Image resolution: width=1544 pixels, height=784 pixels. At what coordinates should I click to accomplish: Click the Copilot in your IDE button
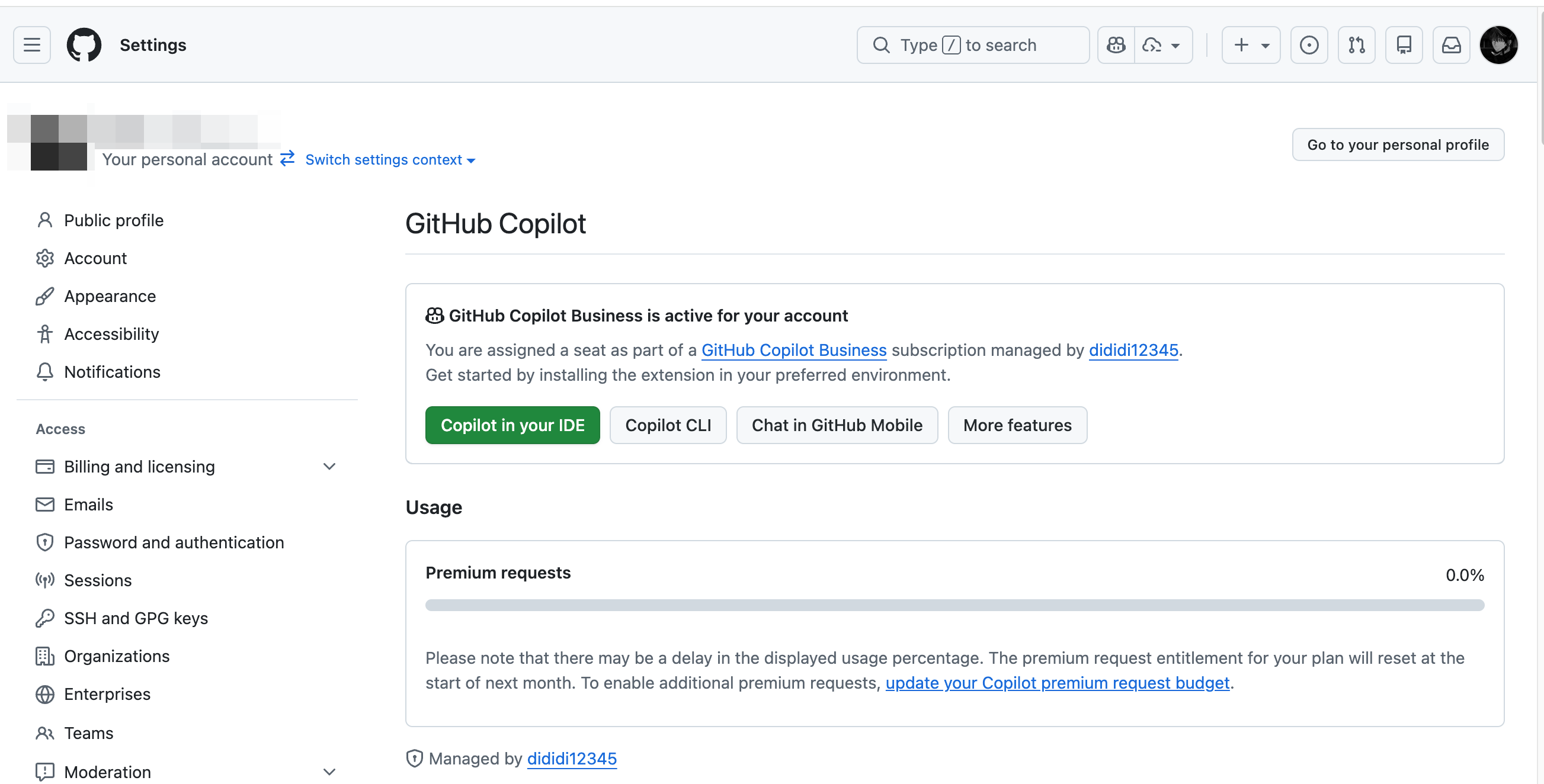[512, 425]
